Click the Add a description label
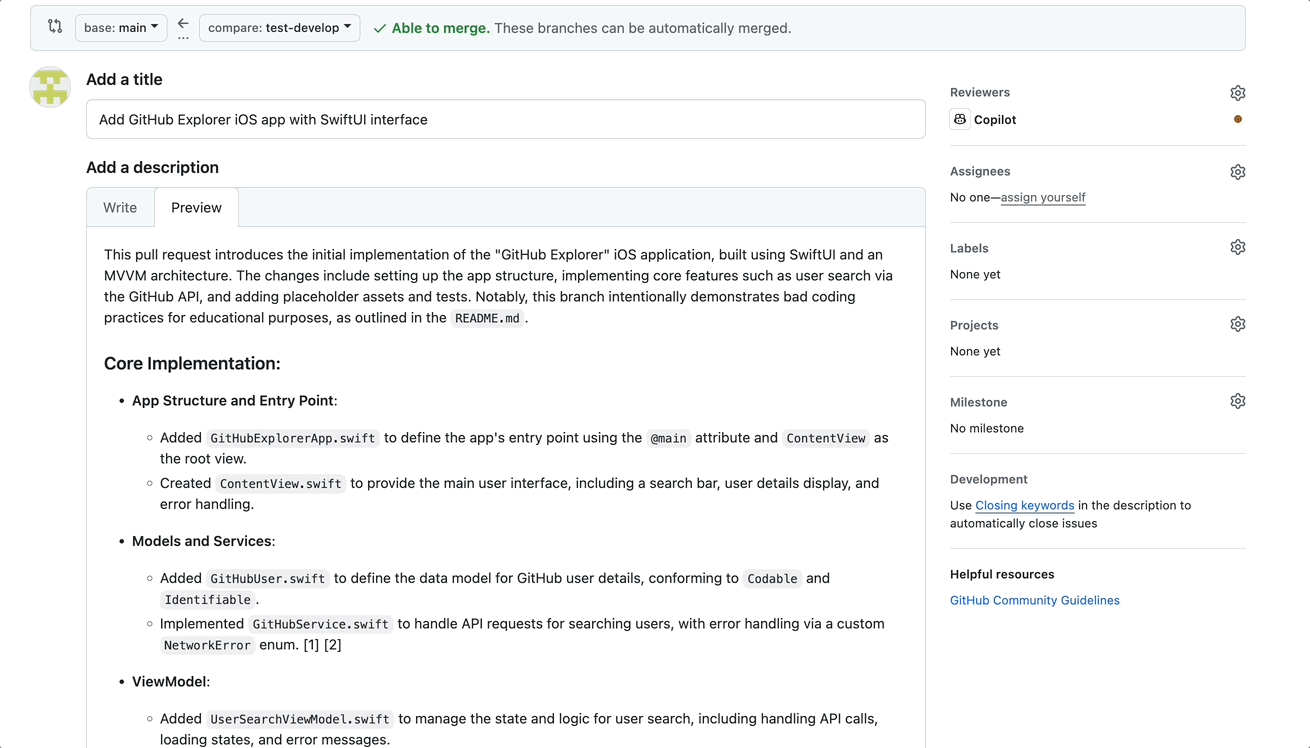The image size is (1310, 748). tap(152, 167)
